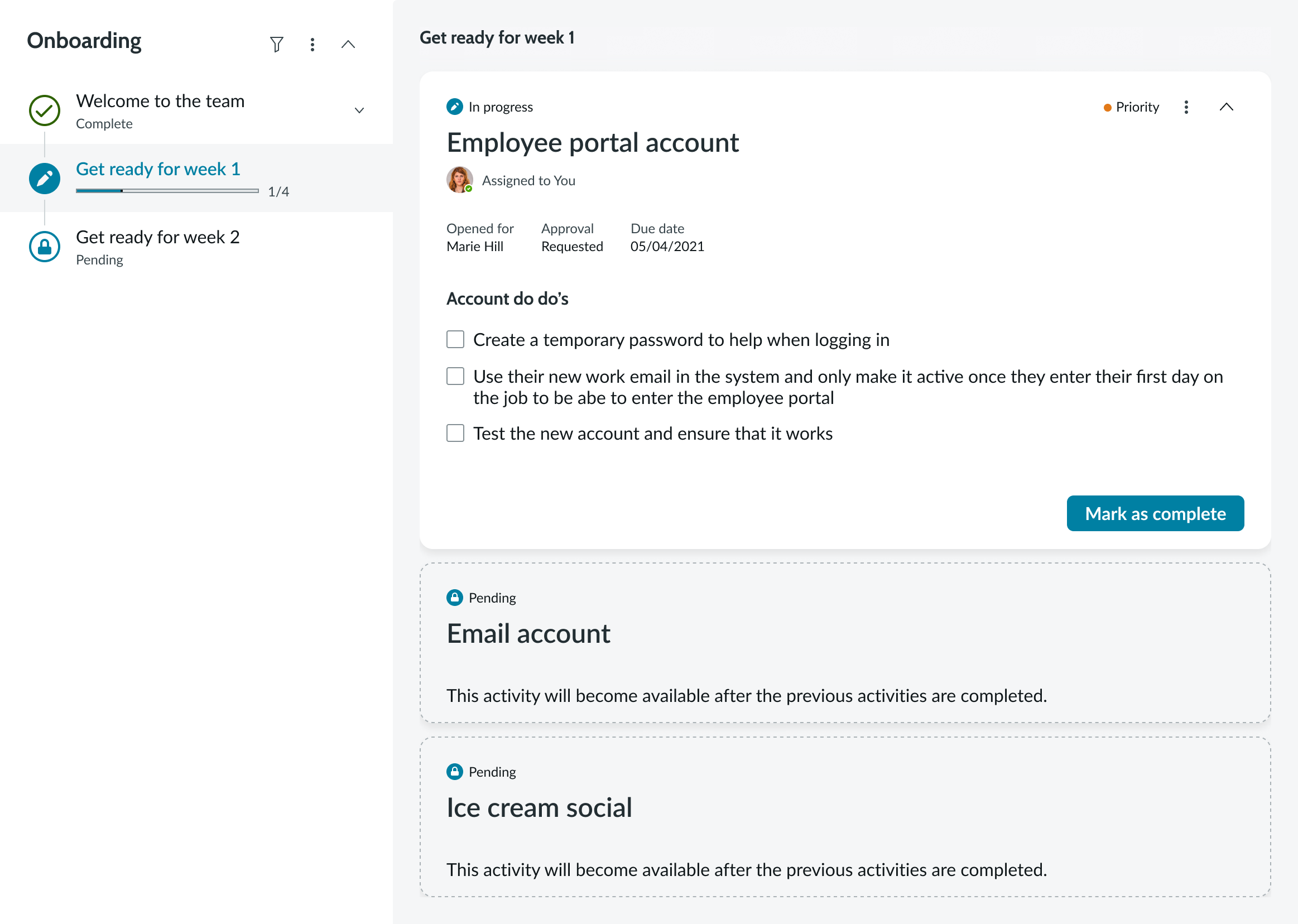Collapse the Onboarding panel with chevron

348,45
